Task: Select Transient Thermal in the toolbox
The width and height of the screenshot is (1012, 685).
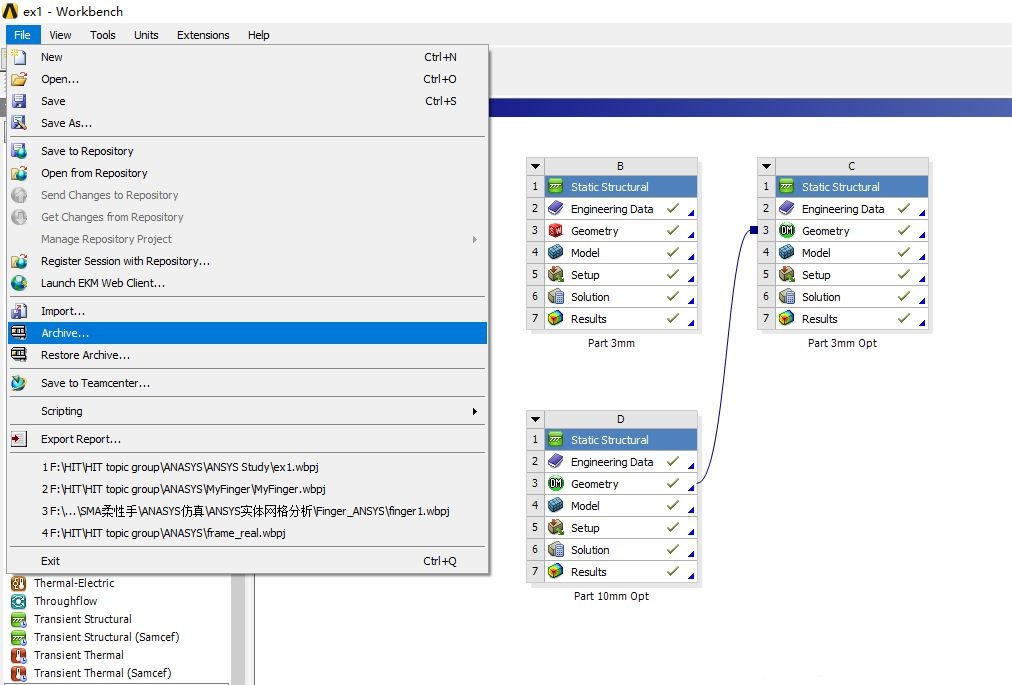Action: pyautogui.click(x=79, y=655)
